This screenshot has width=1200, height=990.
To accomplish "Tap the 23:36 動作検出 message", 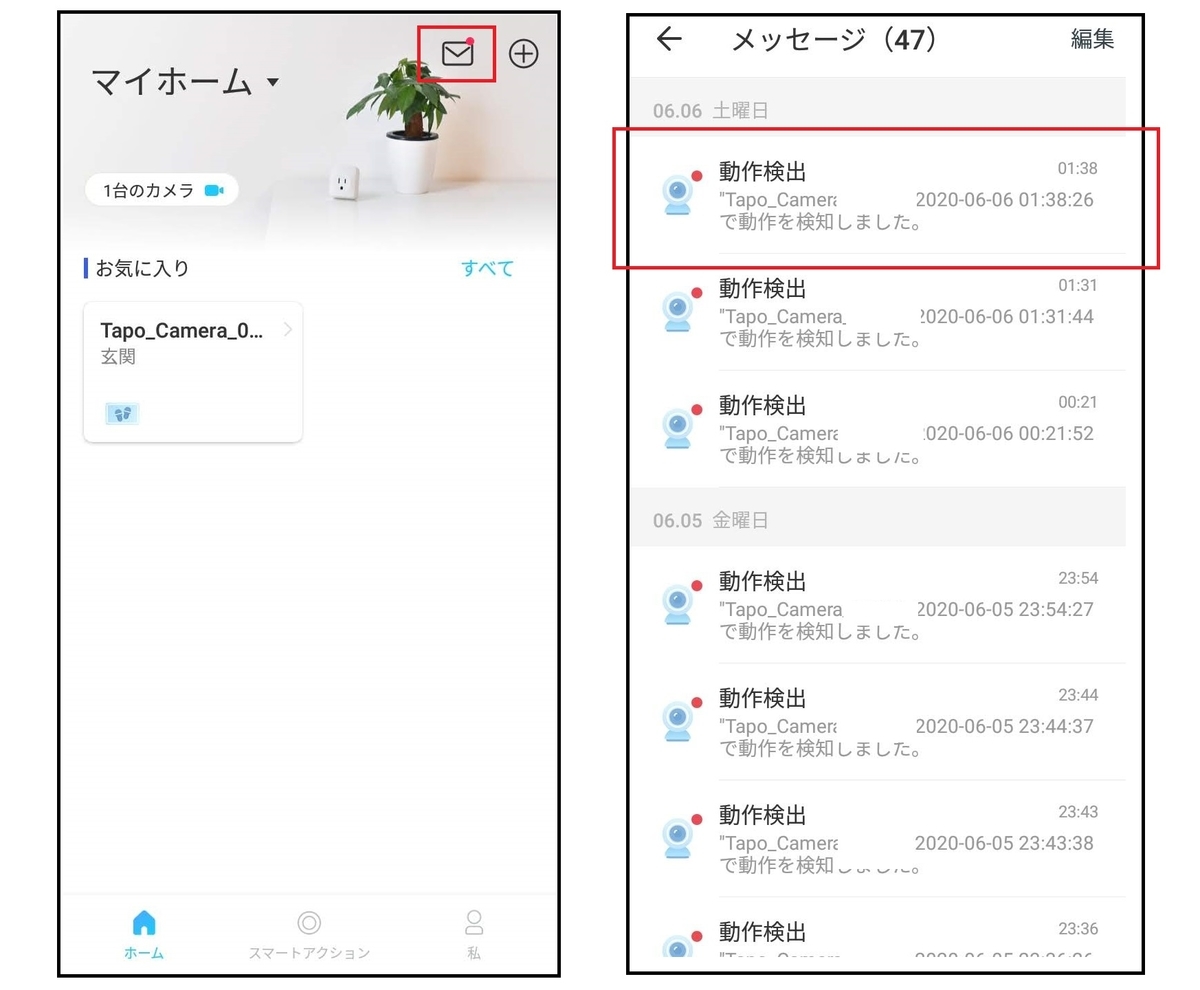I will tap(878, 930).
